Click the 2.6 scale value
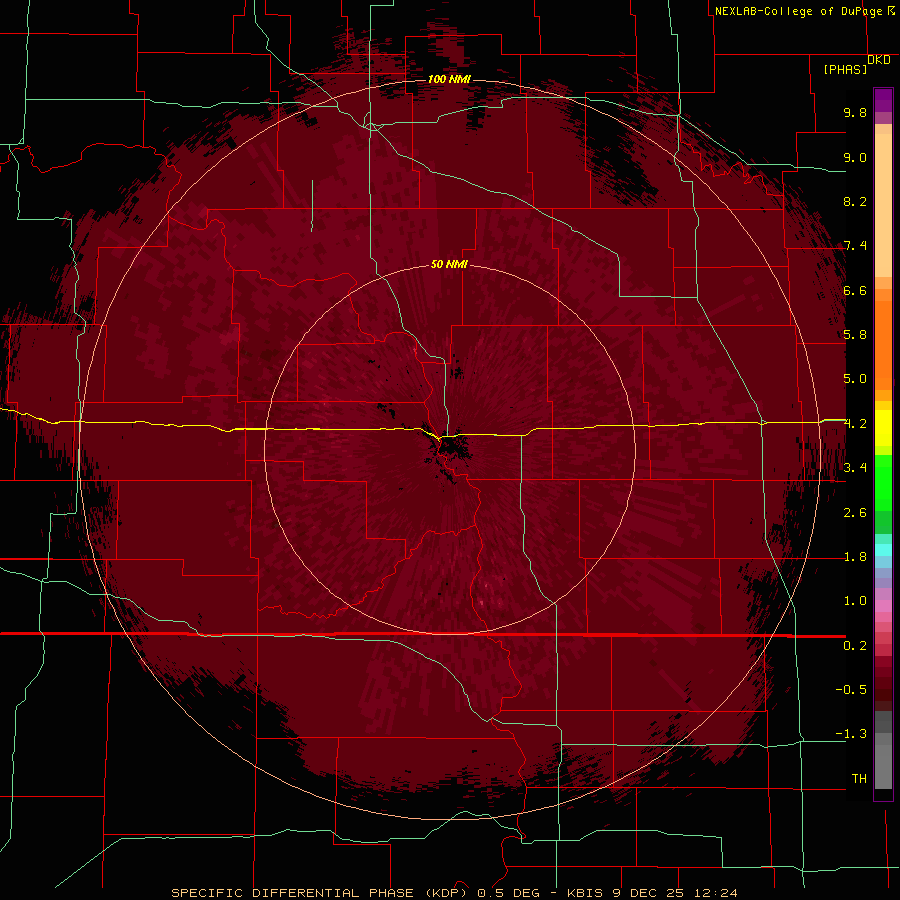 click(855, 512)
